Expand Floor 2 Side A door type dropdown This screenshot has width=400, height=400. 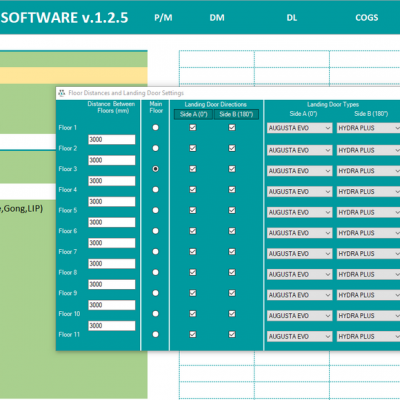point(300,150)
